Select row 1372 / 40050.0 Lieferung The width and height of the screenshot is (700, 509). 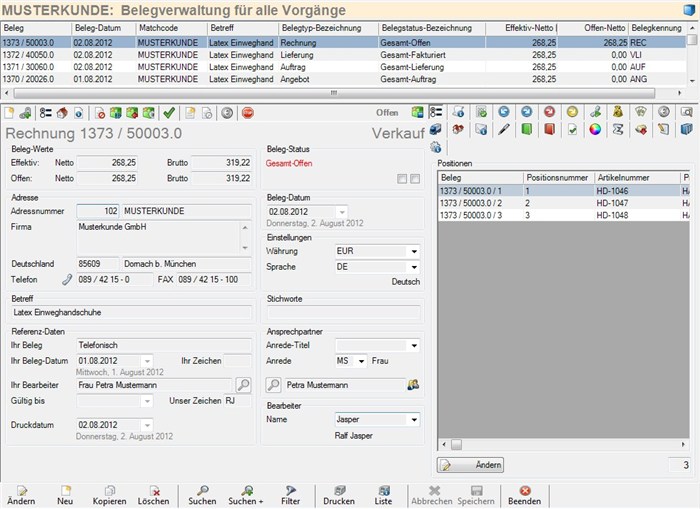[343, 55]
